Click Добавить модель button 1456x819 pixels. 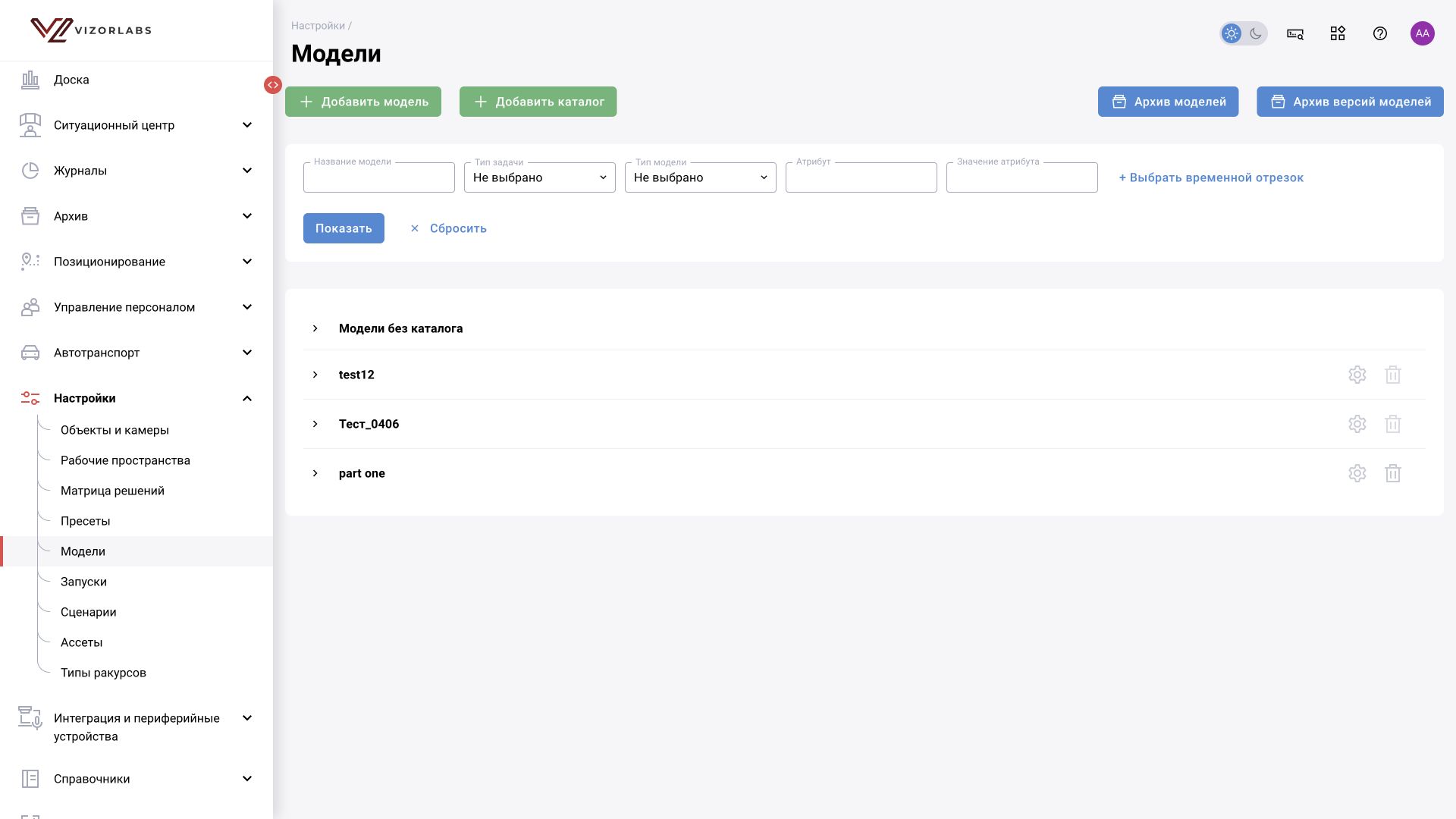363,102
